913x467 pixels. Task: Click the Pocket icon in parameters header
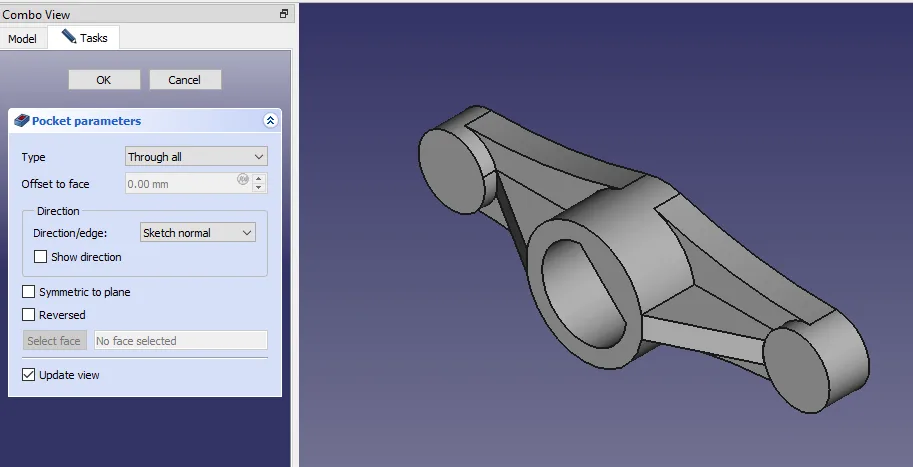(x=21, y=121)
